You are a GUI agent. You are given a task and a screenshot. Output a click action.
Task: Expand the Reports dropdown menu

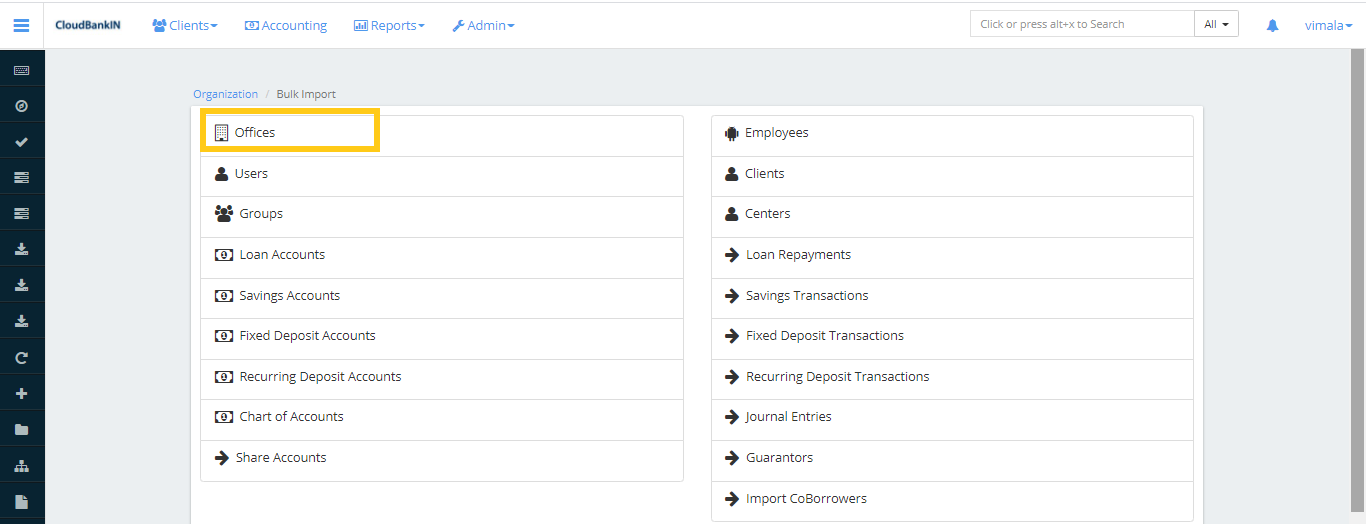(x=389, y=25)
